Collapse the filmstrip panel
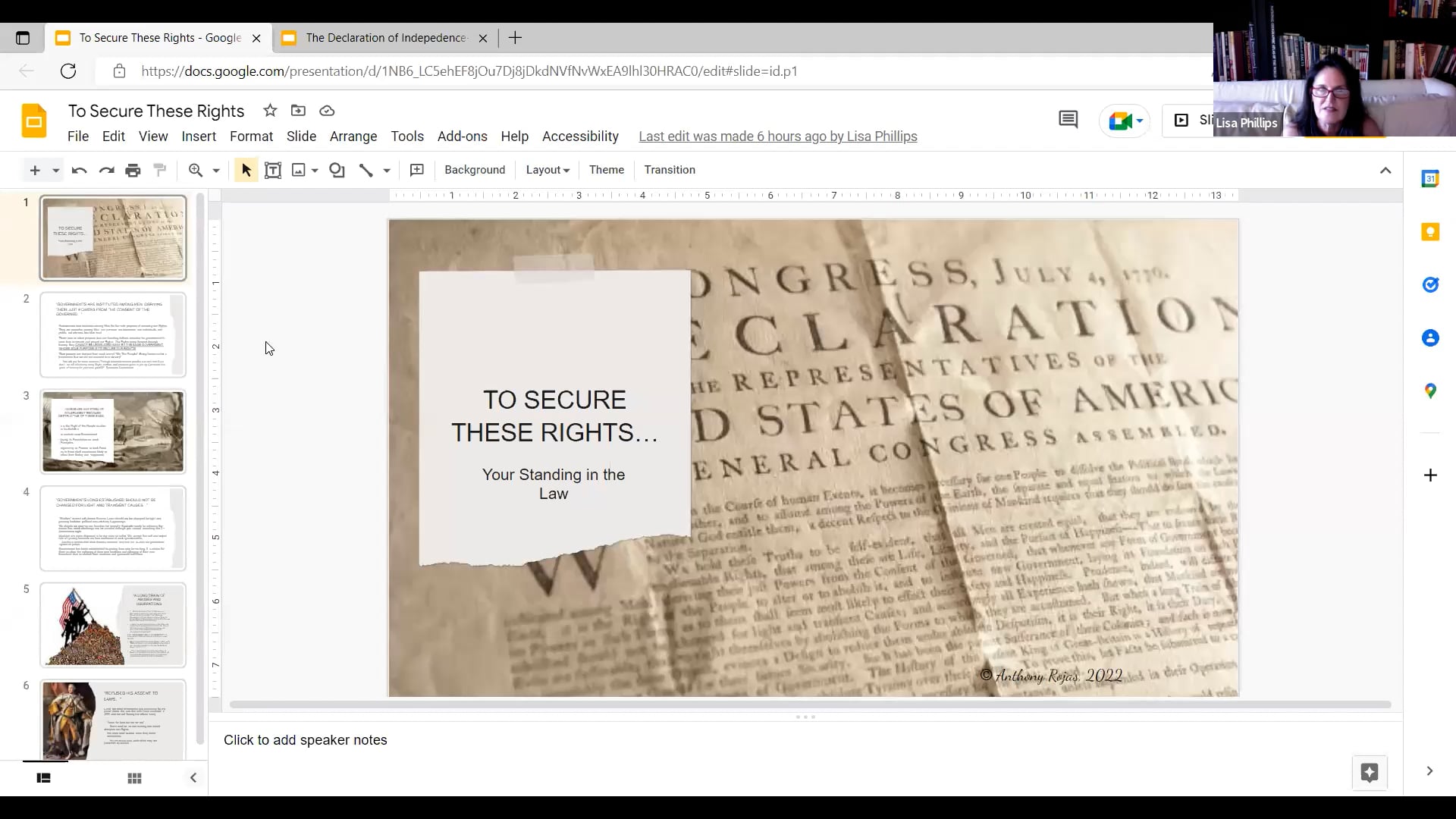1456x819 pixels. click(x=193, y=778)
